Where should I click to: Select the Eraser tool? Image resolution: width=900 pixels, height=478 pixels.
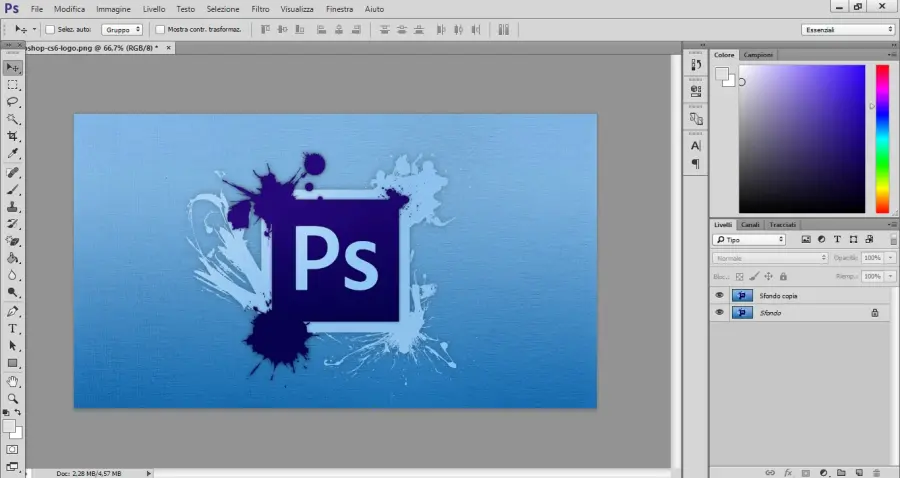click(13, 242)
